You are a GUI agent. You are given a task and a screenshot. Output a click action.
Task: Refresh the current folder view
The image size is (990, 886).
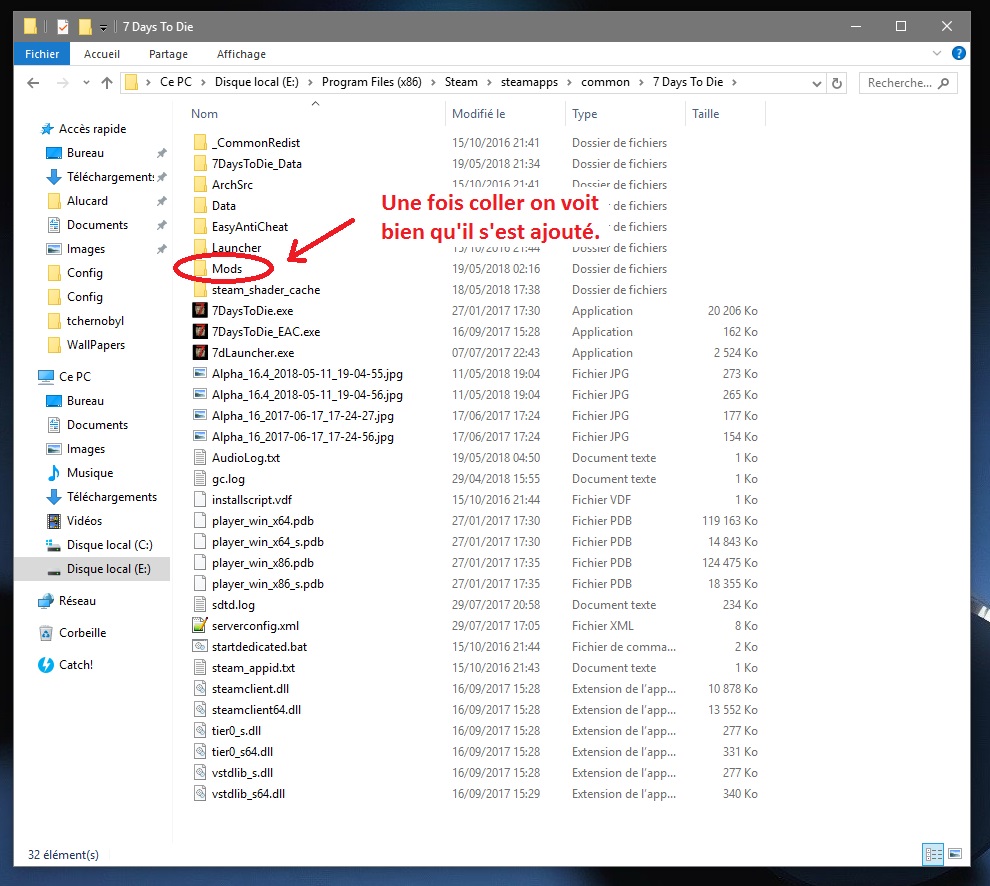coord(837,83)
